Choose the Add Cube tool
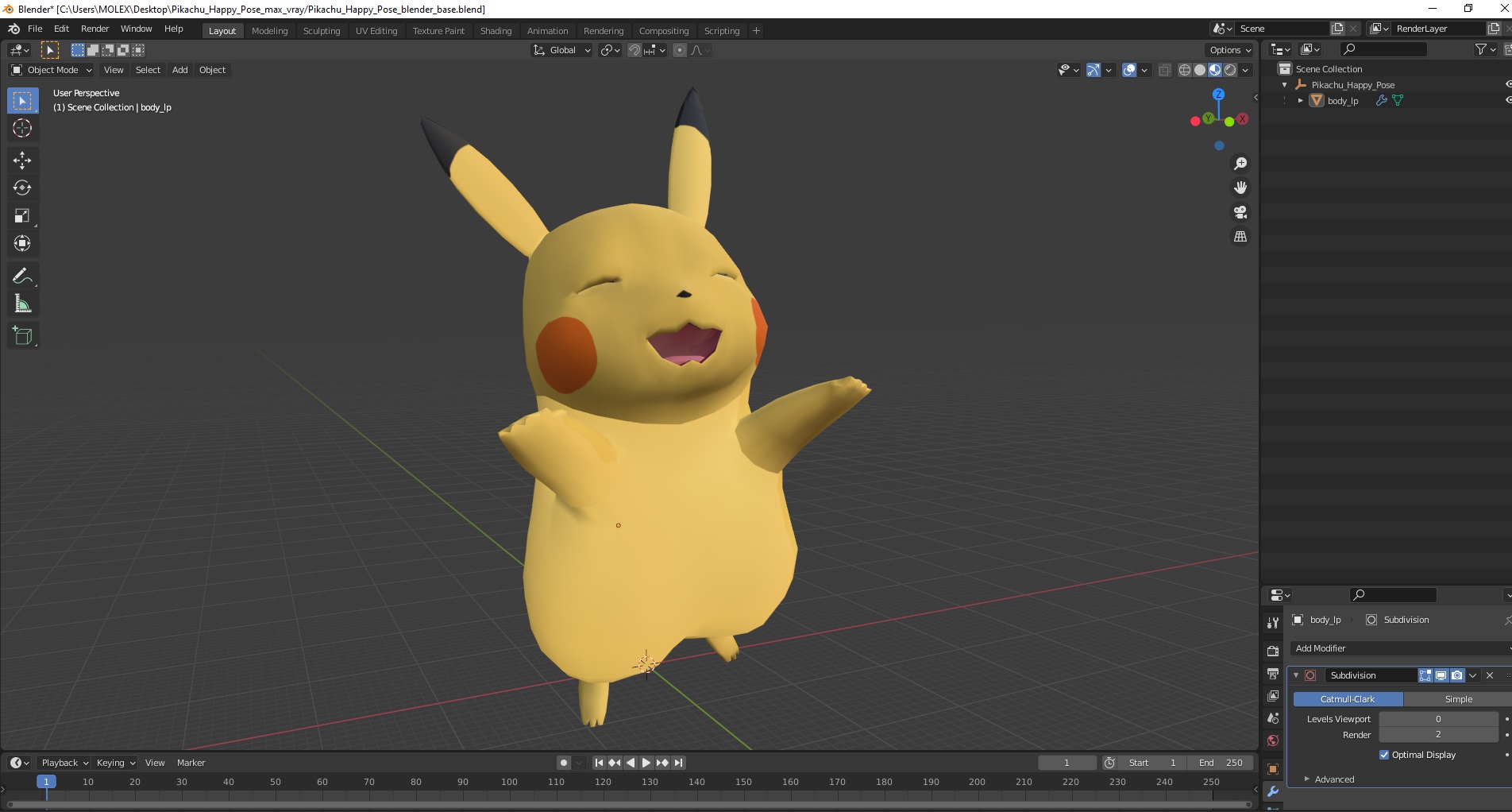 tap(22, 336)
